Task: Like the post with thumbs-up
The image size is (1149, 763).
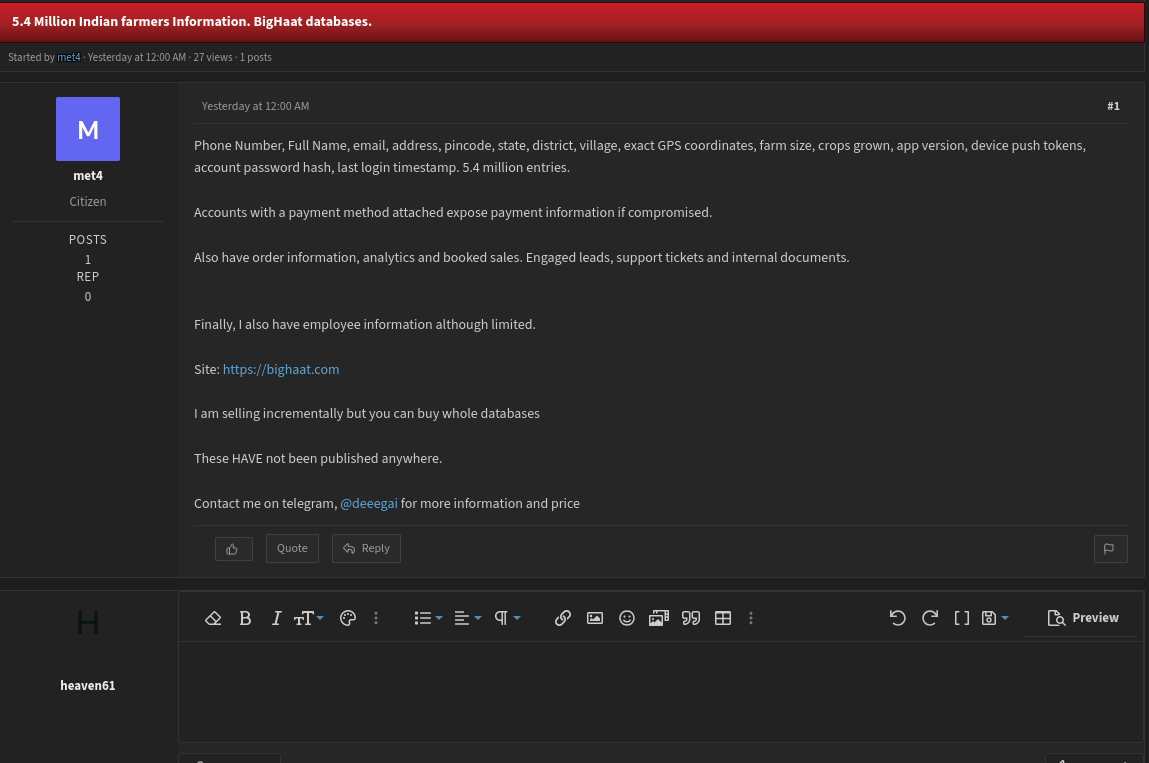Action: point(234,549)
